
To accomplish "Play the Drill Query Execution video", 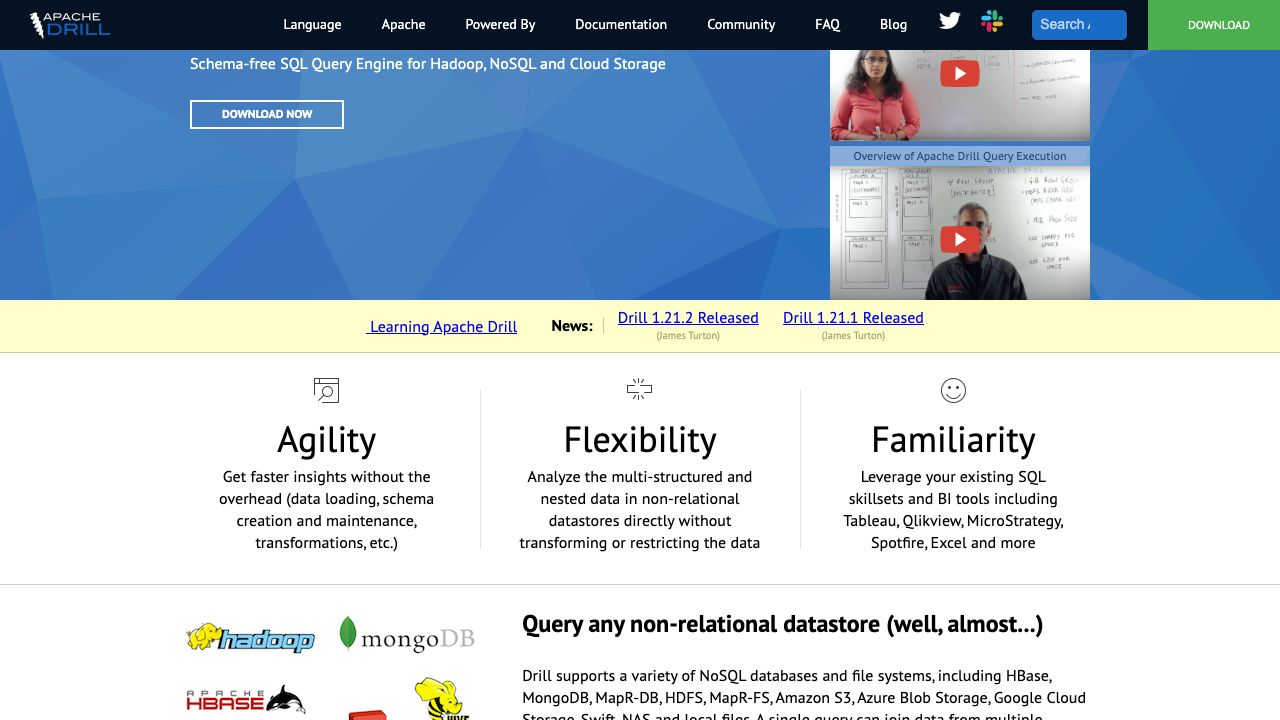I will point(959,239).
